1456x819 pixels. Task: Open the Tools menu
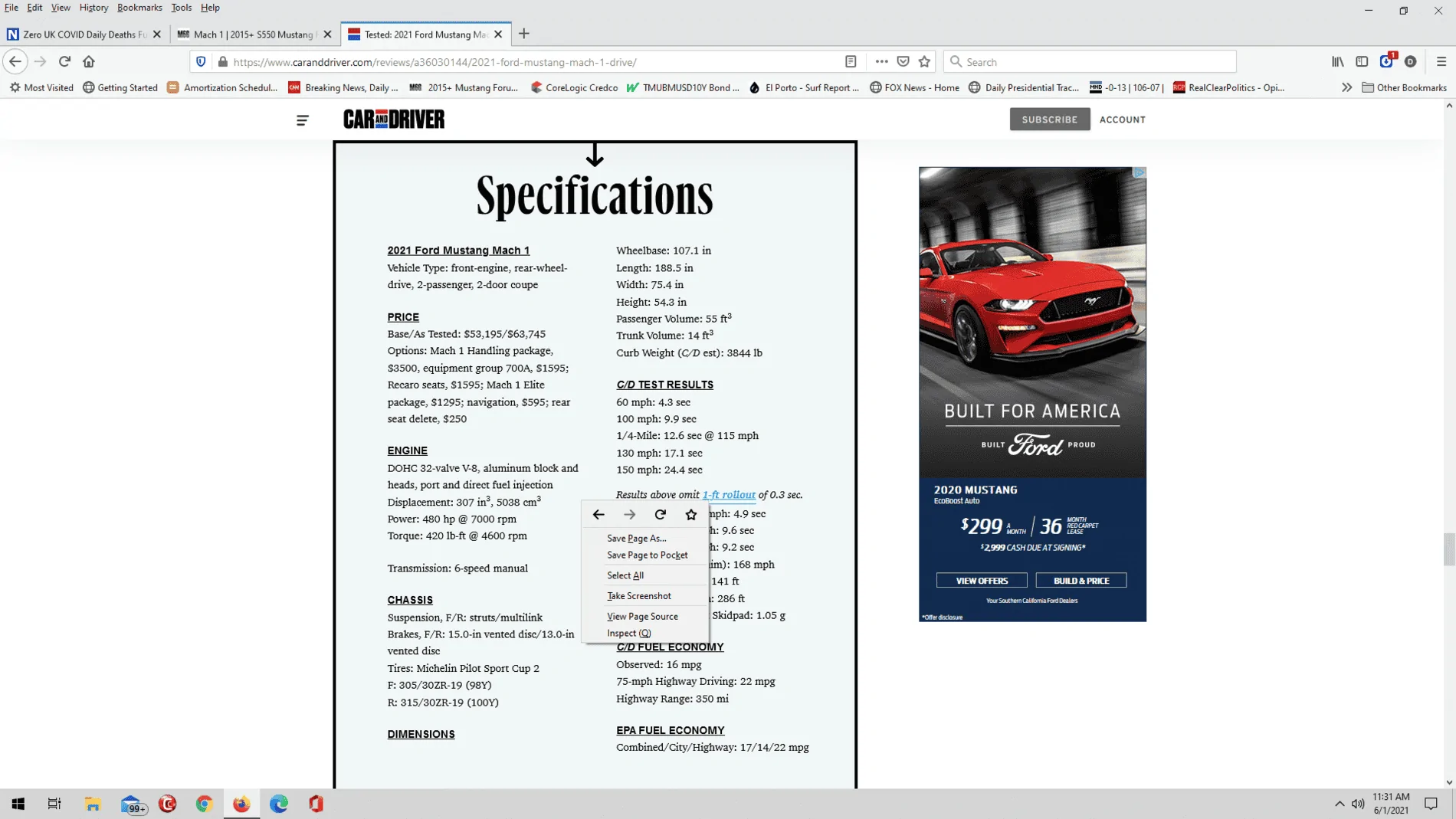[x=182, y=8]
